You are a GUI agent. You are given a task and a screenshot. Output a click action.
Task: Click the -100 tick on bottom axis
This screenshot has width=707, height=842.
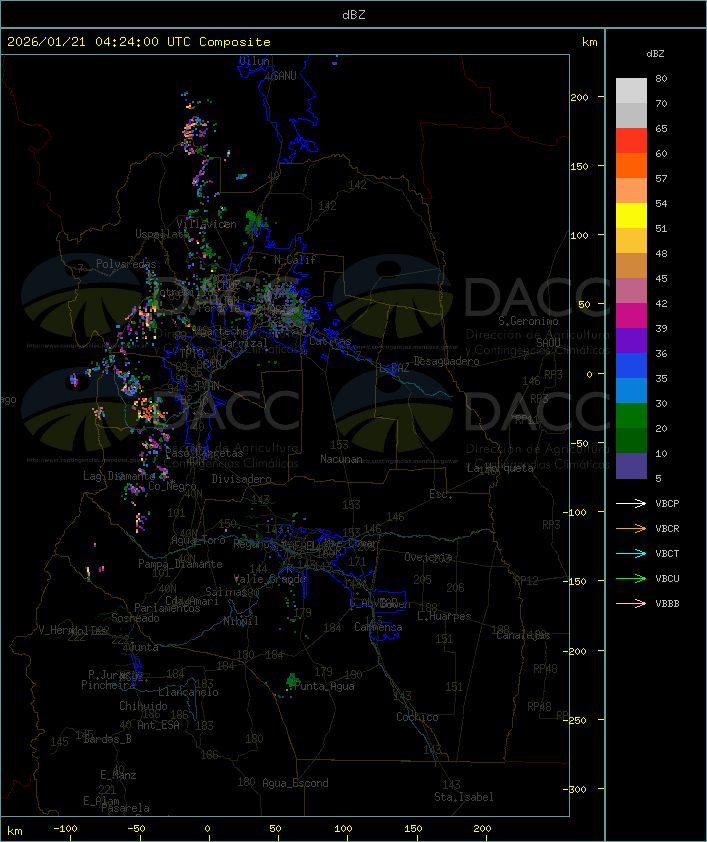[x=66, y=829]
